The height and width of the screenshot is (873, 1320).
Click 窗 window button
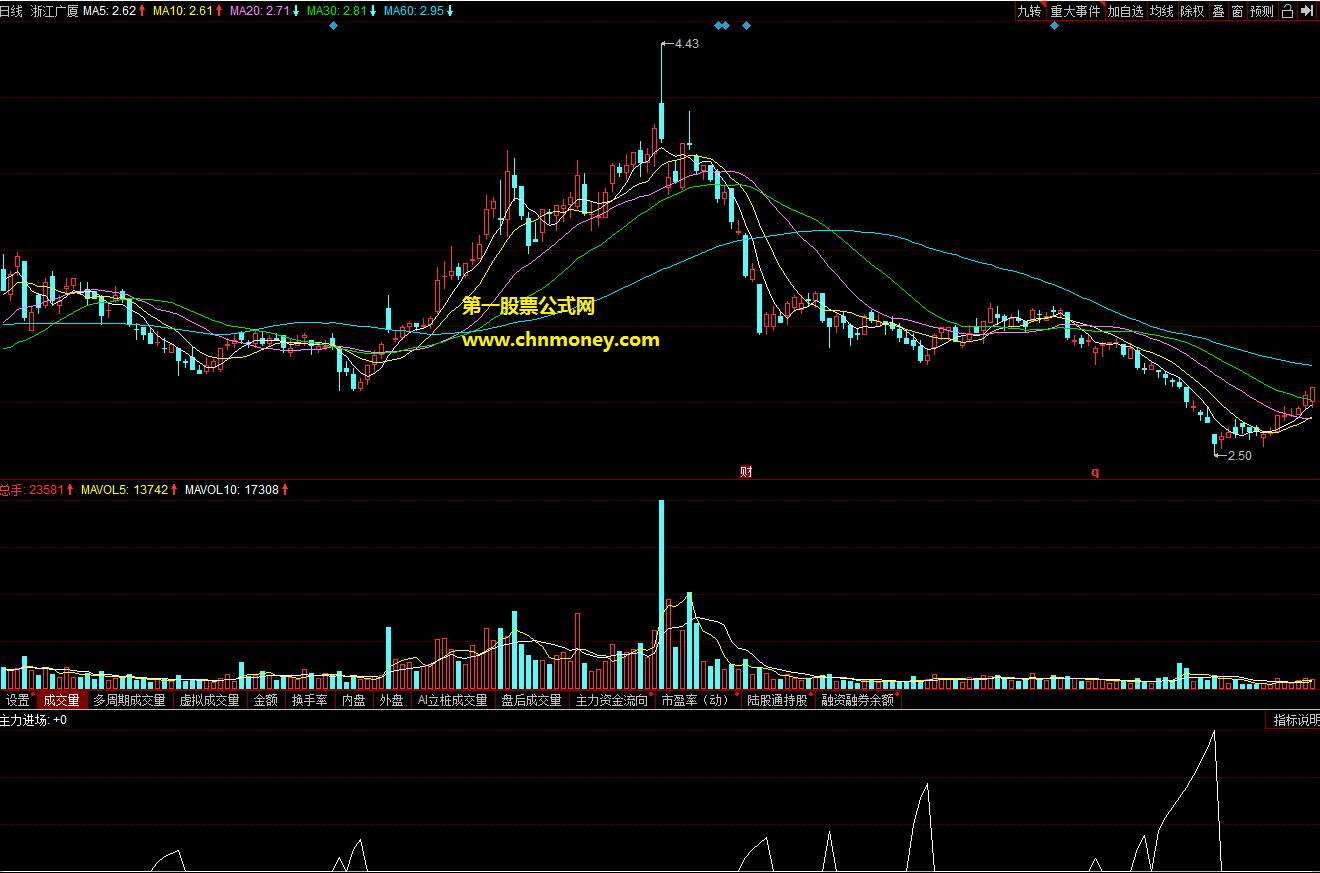coord(1237,11)
